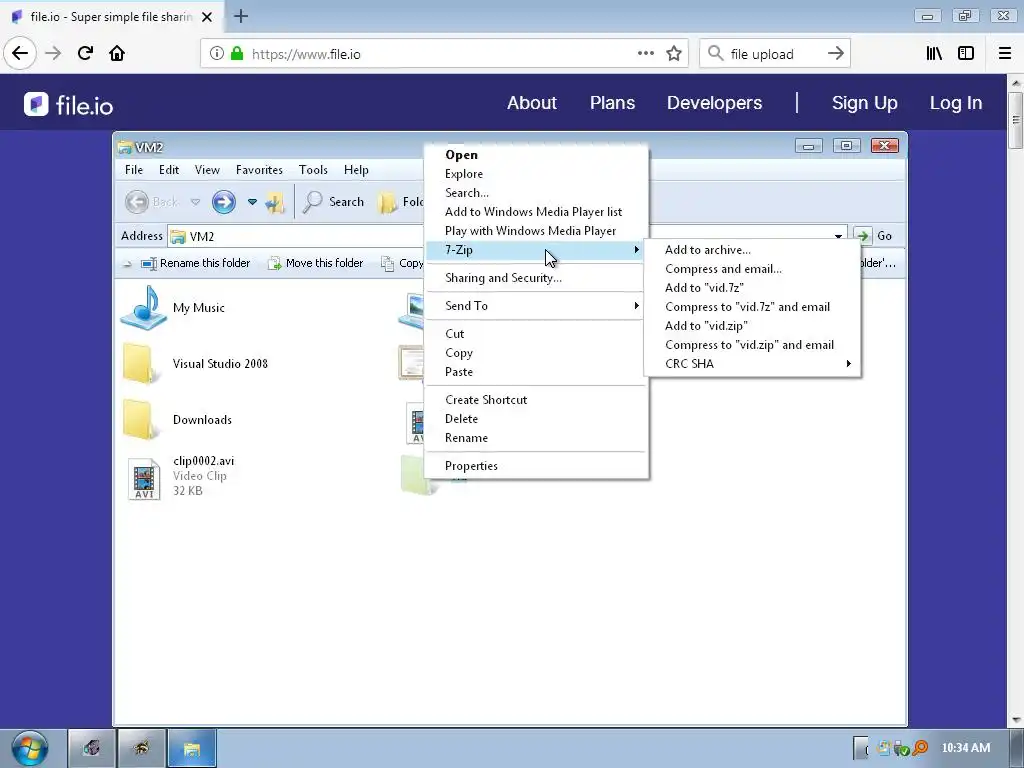
Task: Open the Firefox hamburger menu
Action: 1005,54
